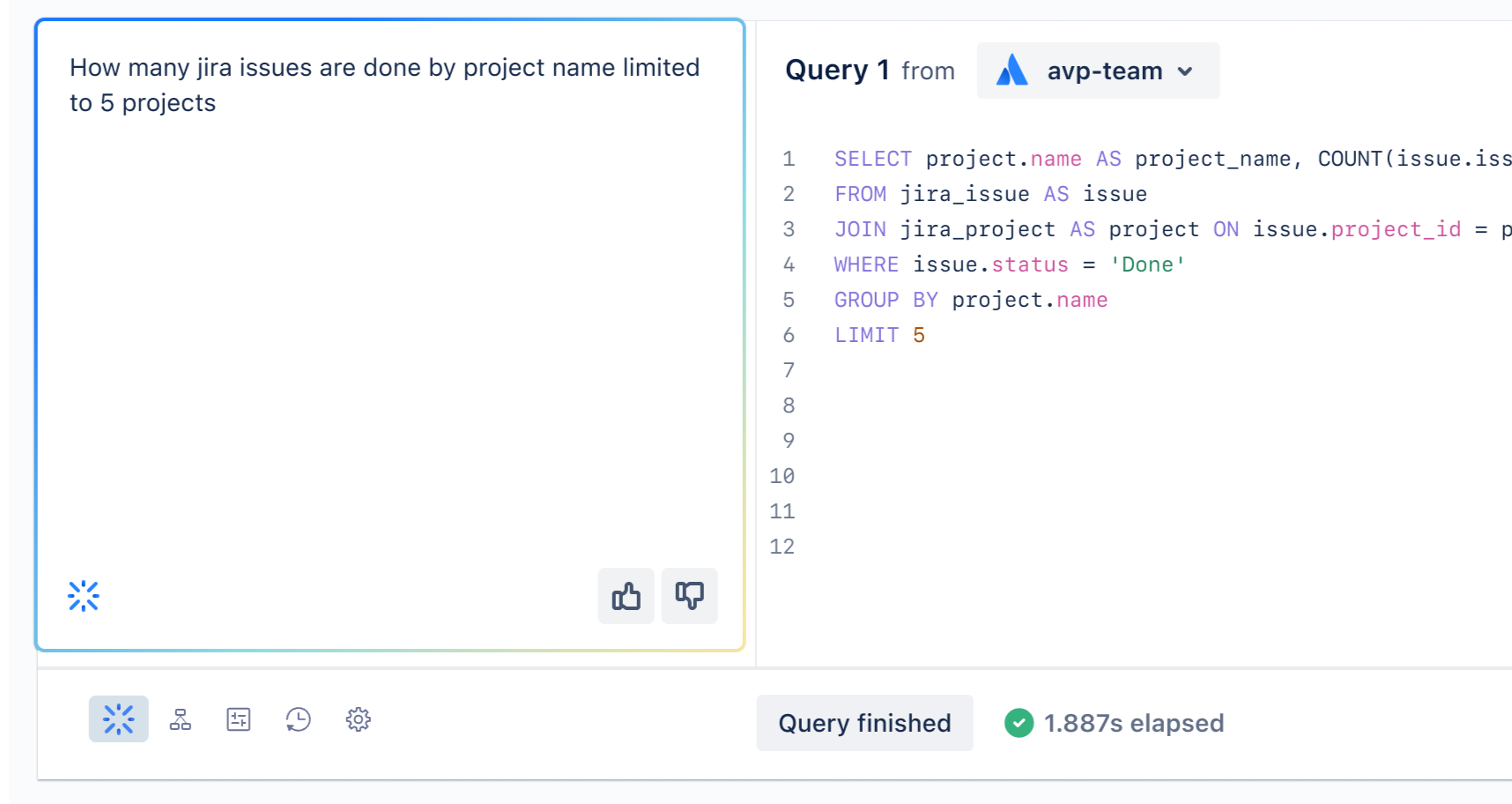Open the schema diagram view icon
The image size is (1512, 804).
[x=179, y=719]
